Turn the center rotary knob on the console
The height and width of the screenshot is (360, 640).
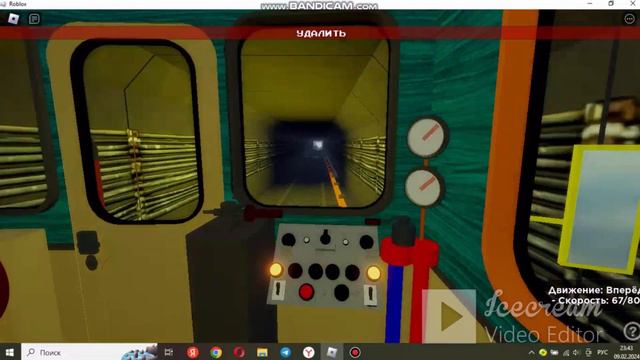(325, 237)
